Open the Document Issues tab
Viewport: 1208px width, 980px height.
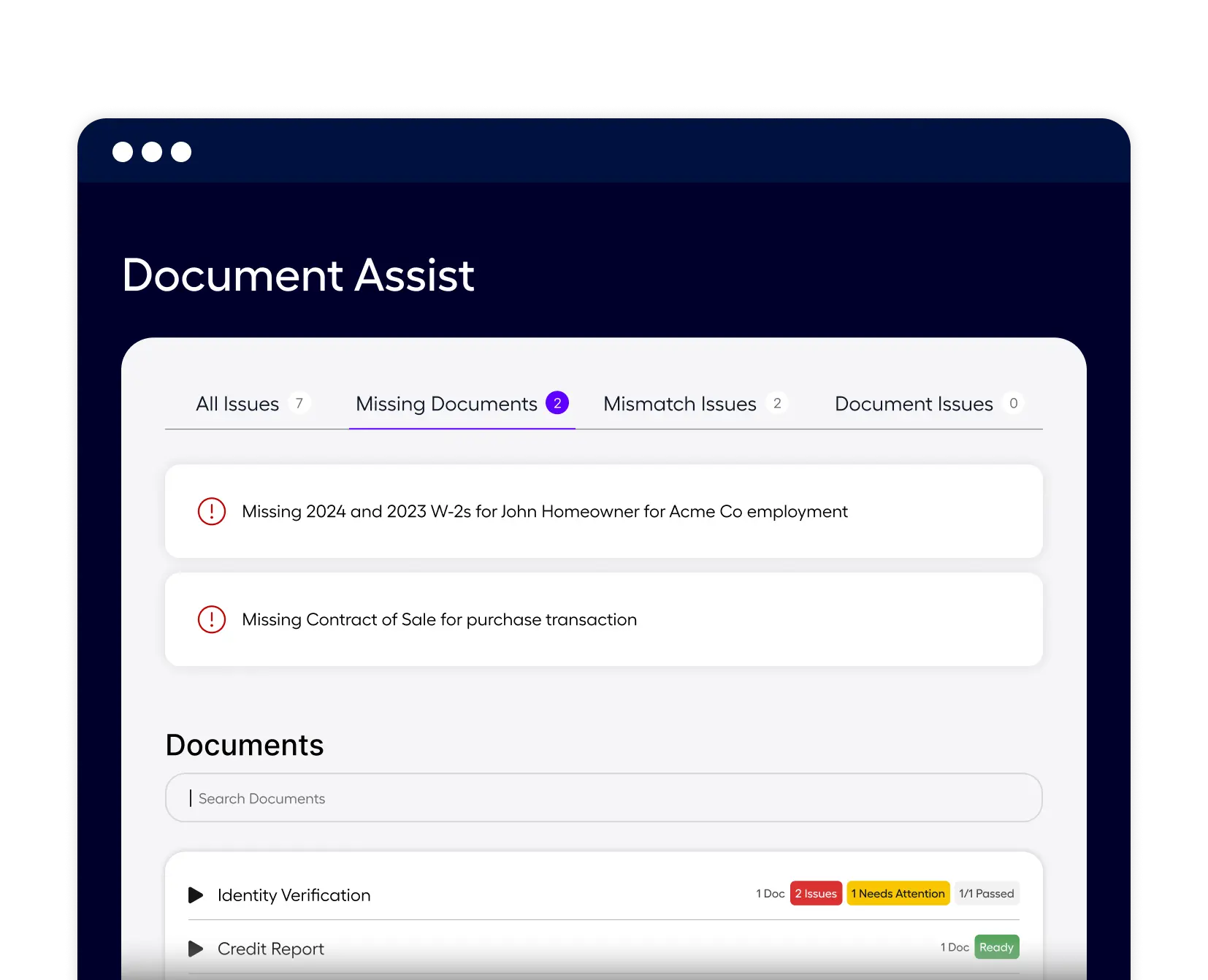929,404
